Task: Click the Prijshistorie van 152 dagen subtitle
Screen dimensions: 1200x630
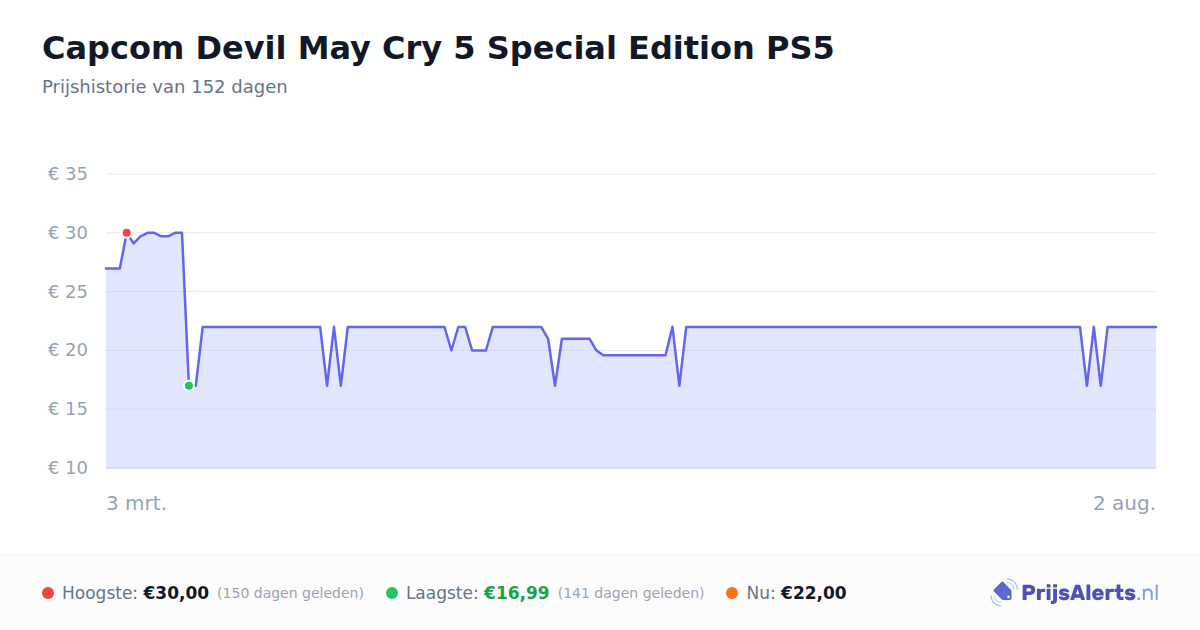Action: point(165,87)
